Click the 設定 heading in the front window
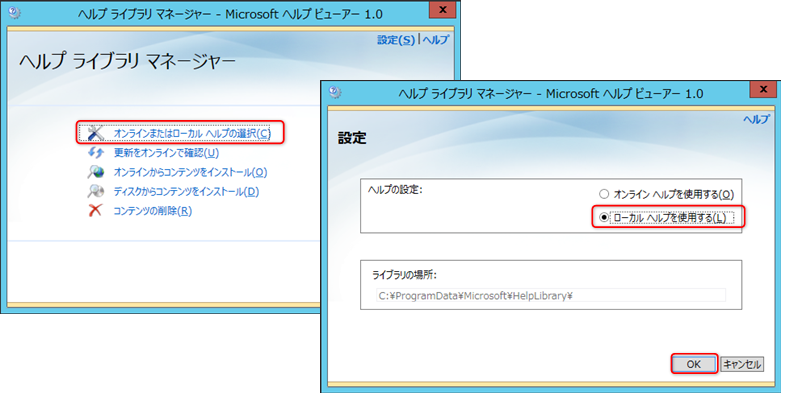 click(352, 138)
